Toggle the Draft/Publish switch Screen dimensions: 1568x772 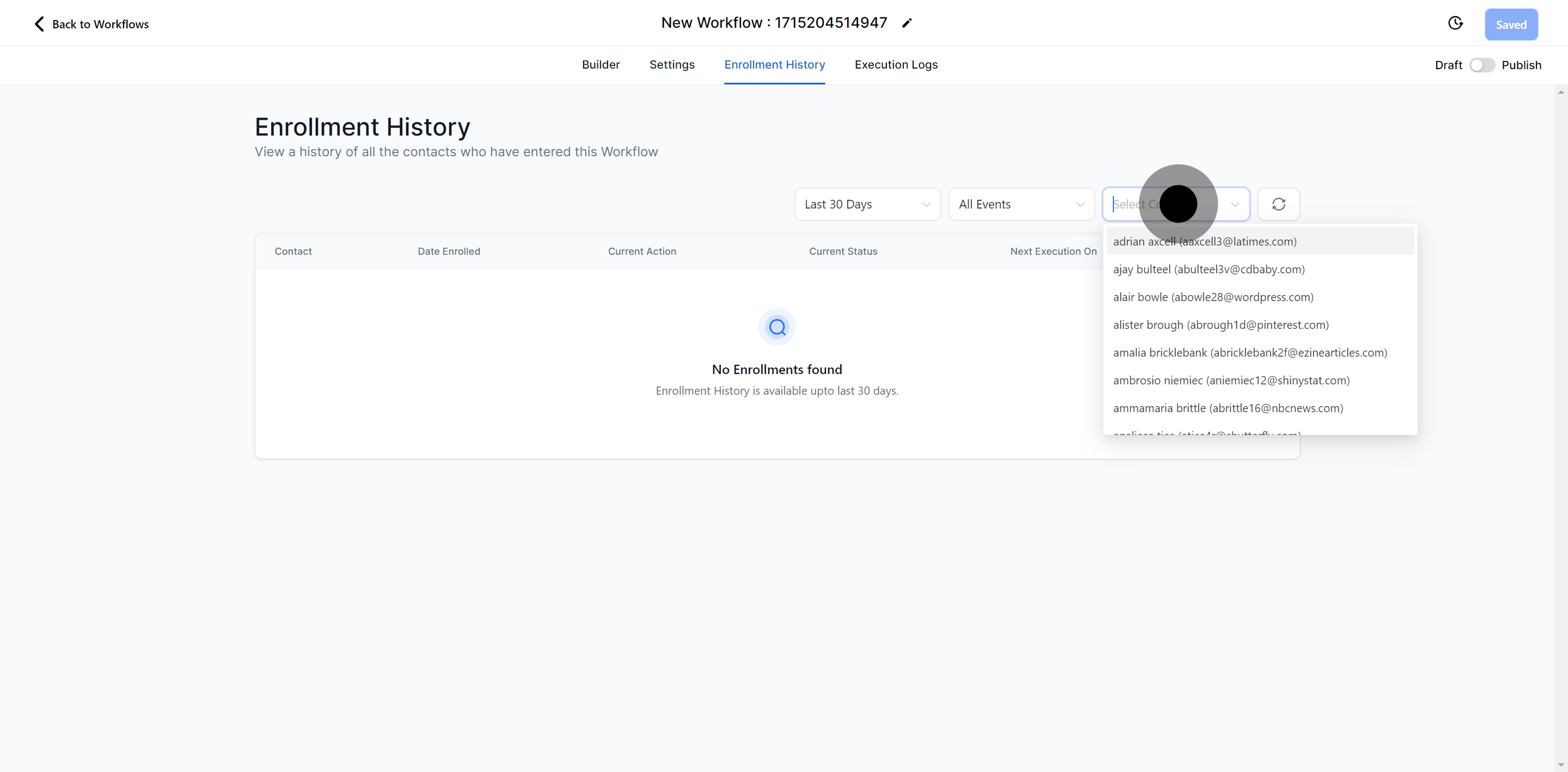[x=1481, y=65]
